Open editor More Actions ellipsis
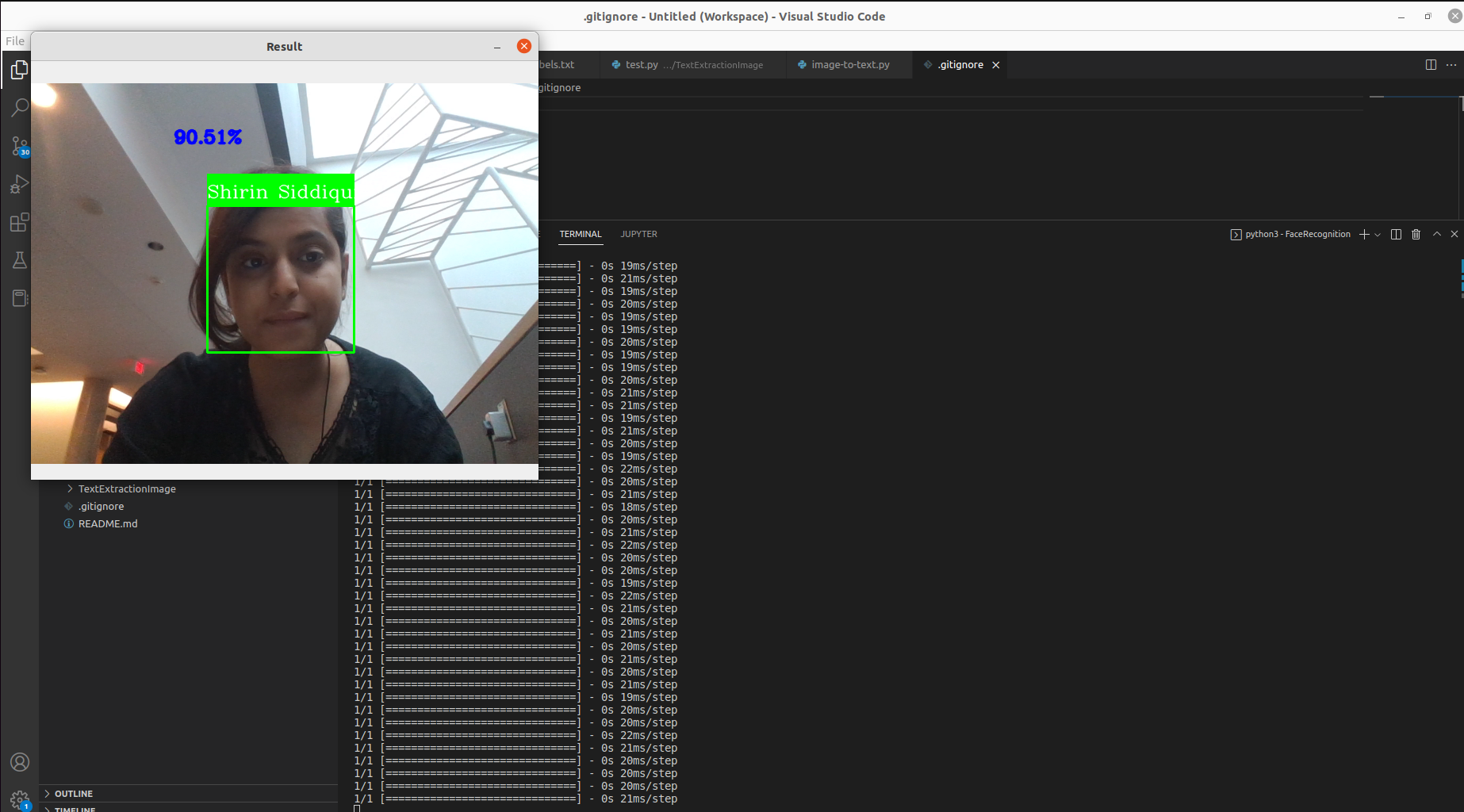 (x=1451, y=65)
